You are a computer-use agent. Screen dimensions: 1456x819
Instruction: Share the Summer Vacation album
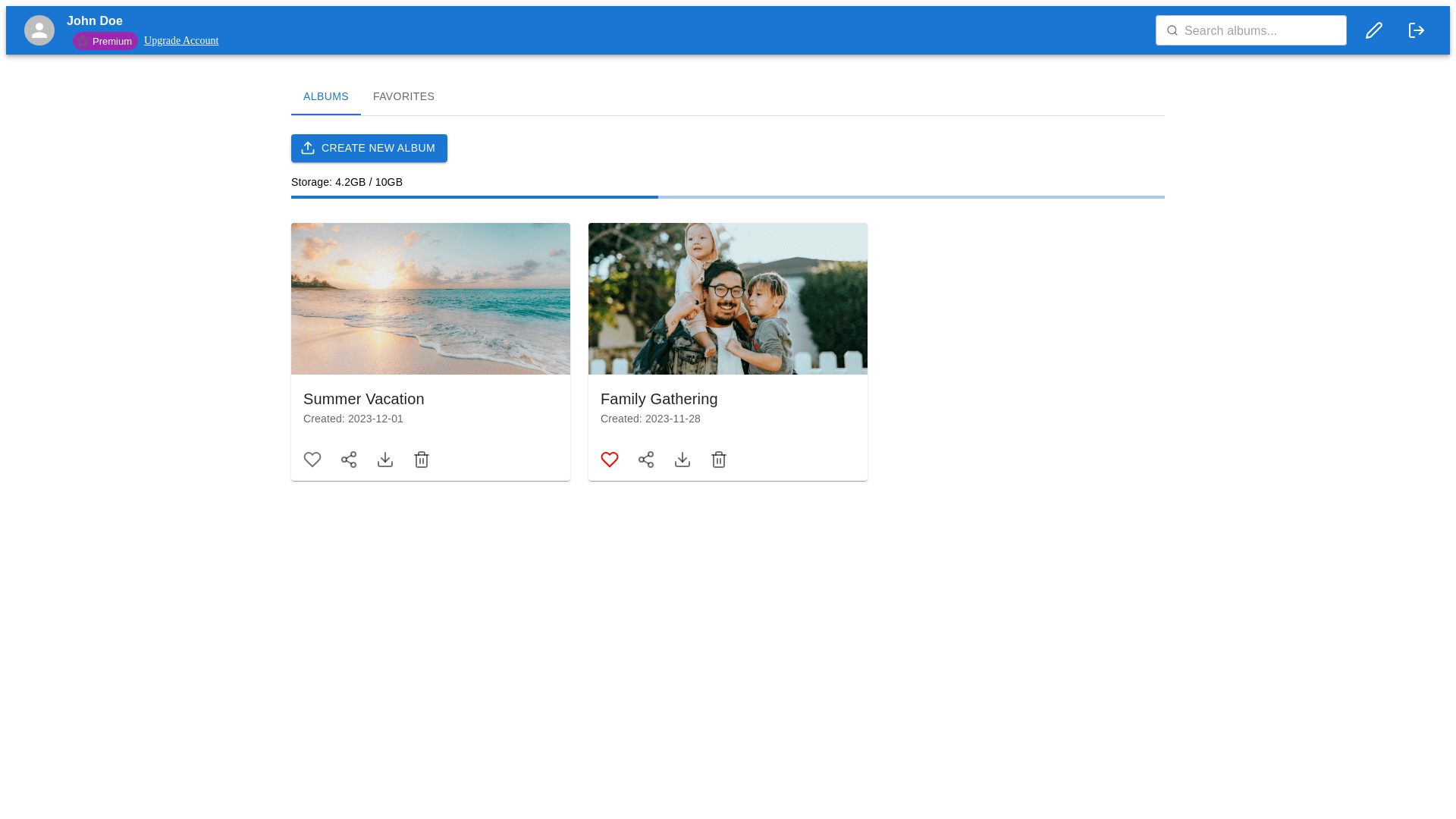(349, 460)
